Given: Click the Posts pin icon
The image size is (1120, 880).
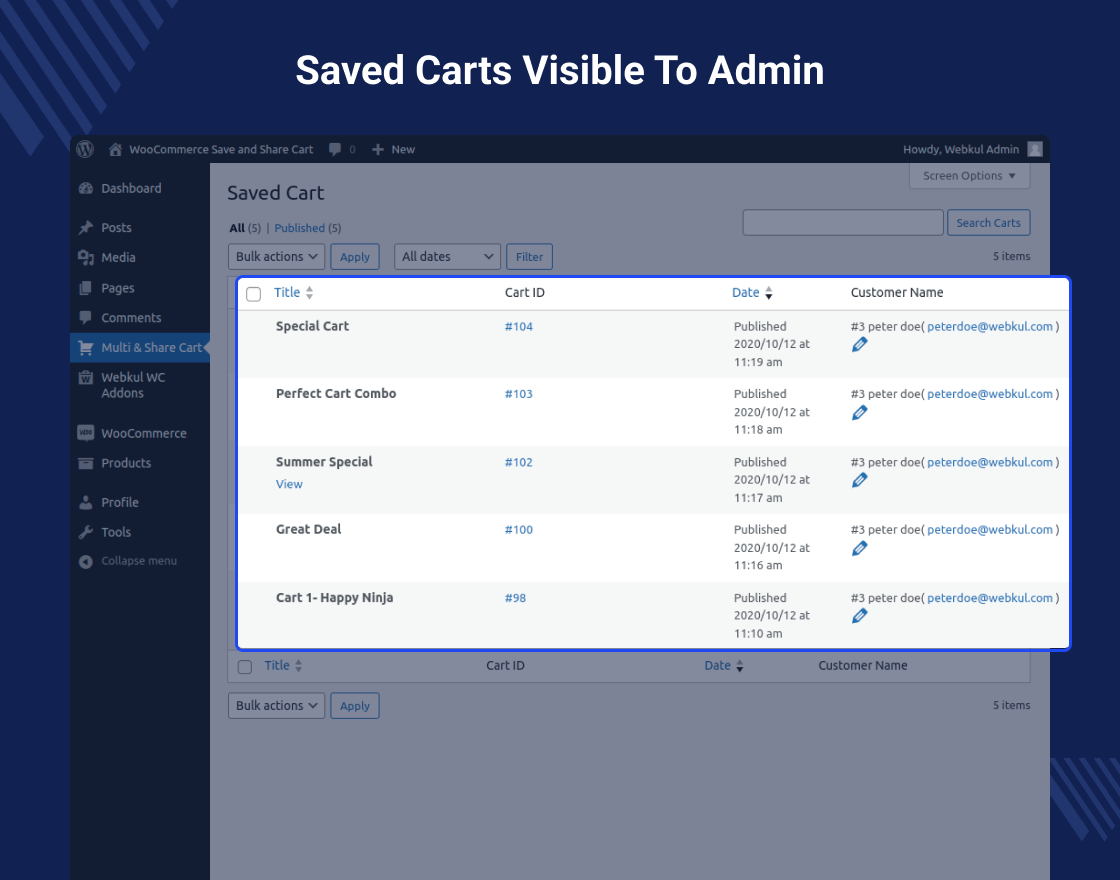Looking at the screenshot, I should [86, 228].
